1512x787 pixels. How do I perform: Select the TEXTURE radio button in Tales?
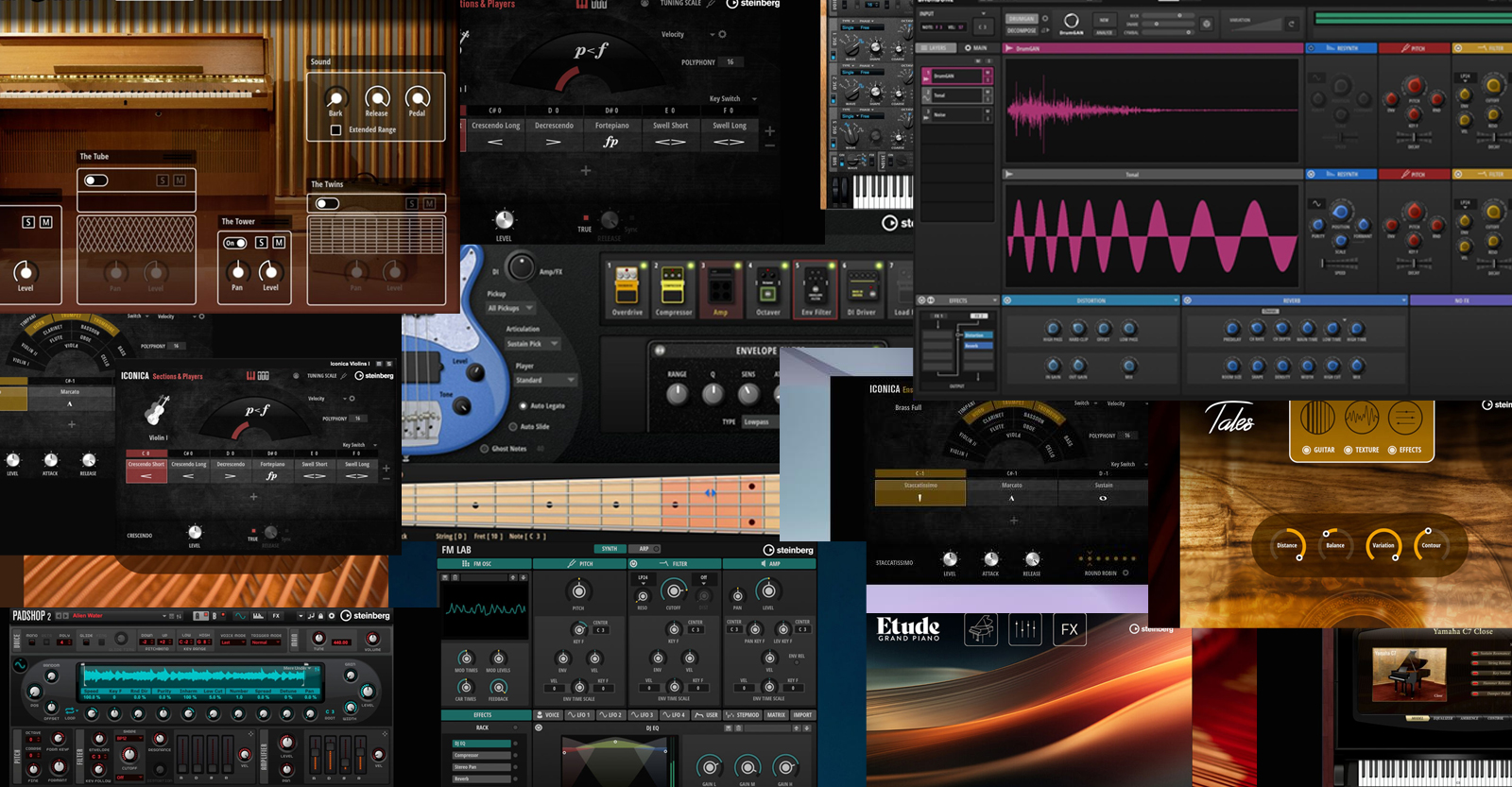[1349, 451]
